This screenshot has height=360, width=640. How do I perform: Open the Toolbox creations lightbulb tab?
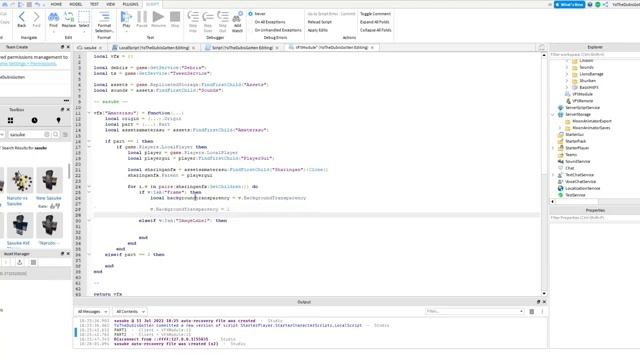click(58, 120)
